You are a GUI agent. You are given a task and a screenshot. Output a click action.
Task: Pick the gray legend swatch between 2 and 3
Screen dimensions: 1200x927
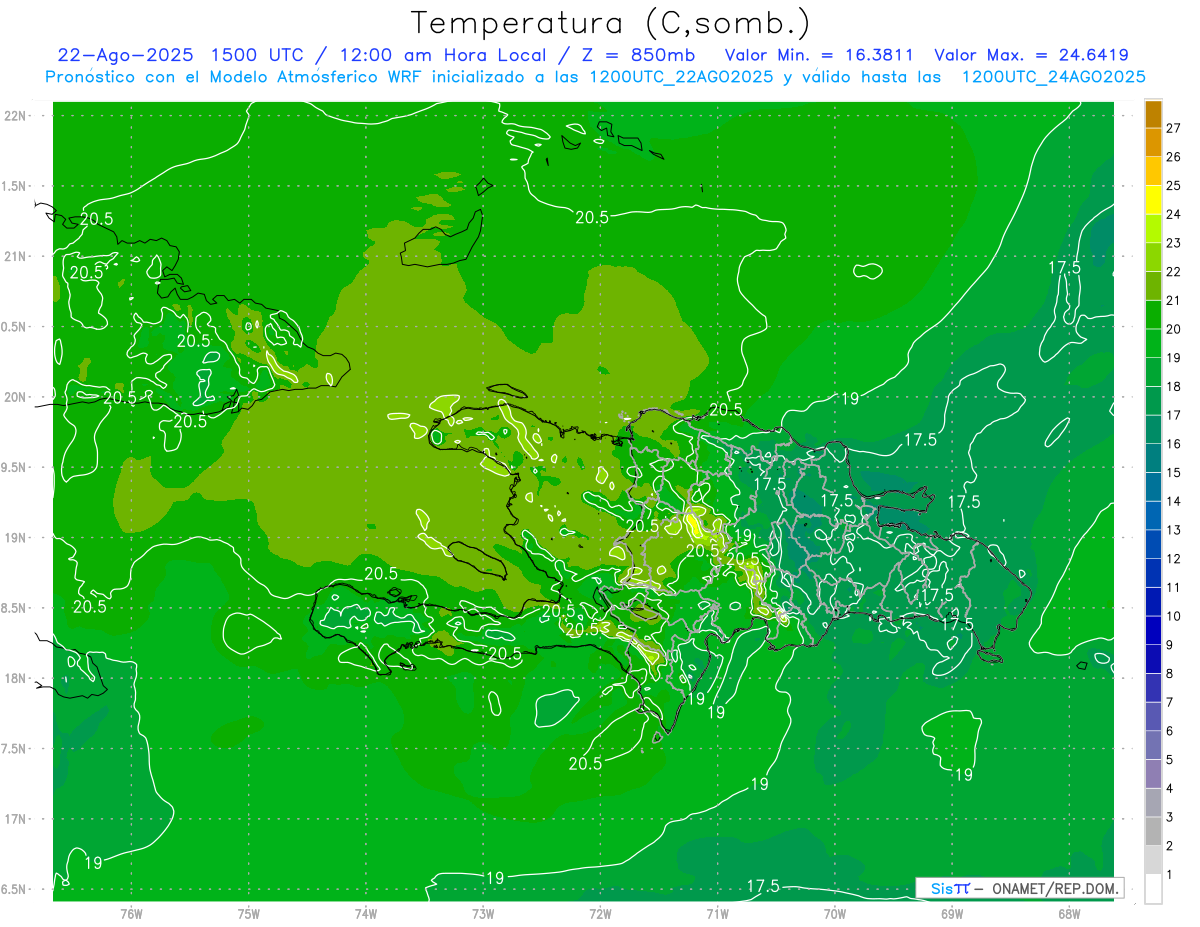click(1153, 831)
